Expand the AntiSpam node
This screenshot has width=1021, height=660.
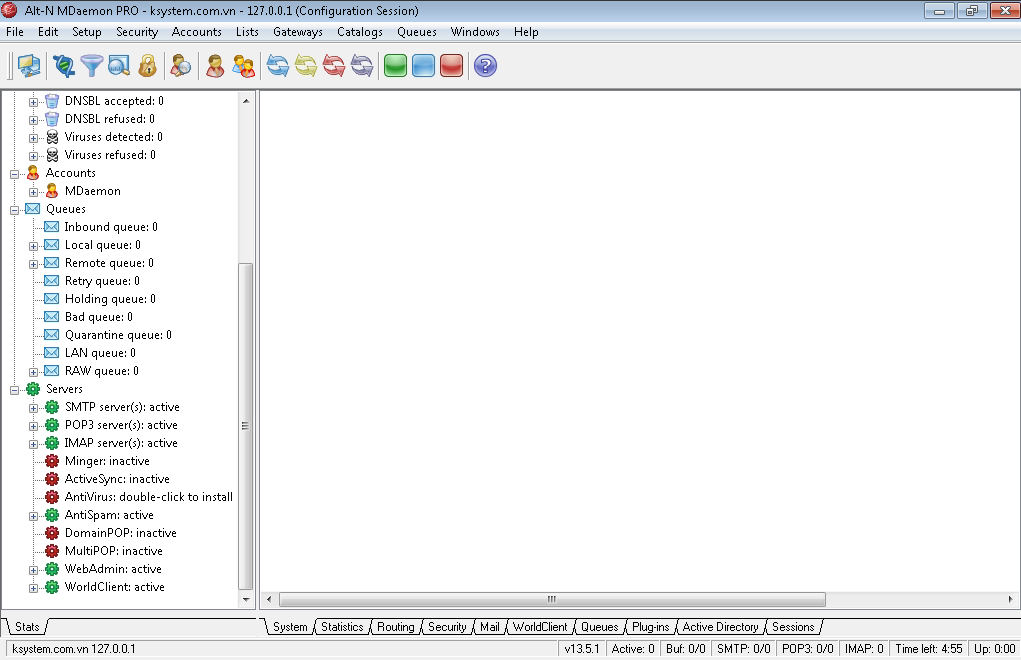coord(33,517)
